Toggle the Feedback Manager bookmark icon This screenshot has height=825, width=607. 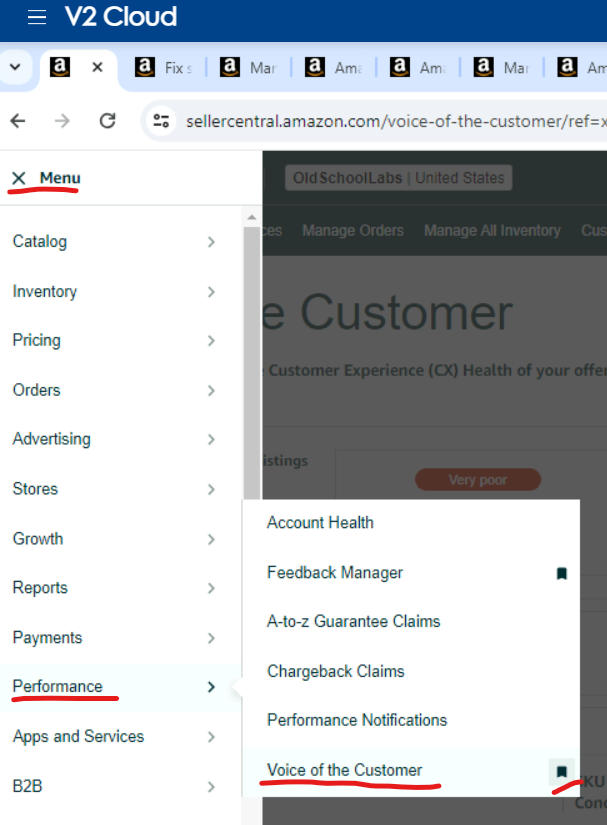pos(562,574)
